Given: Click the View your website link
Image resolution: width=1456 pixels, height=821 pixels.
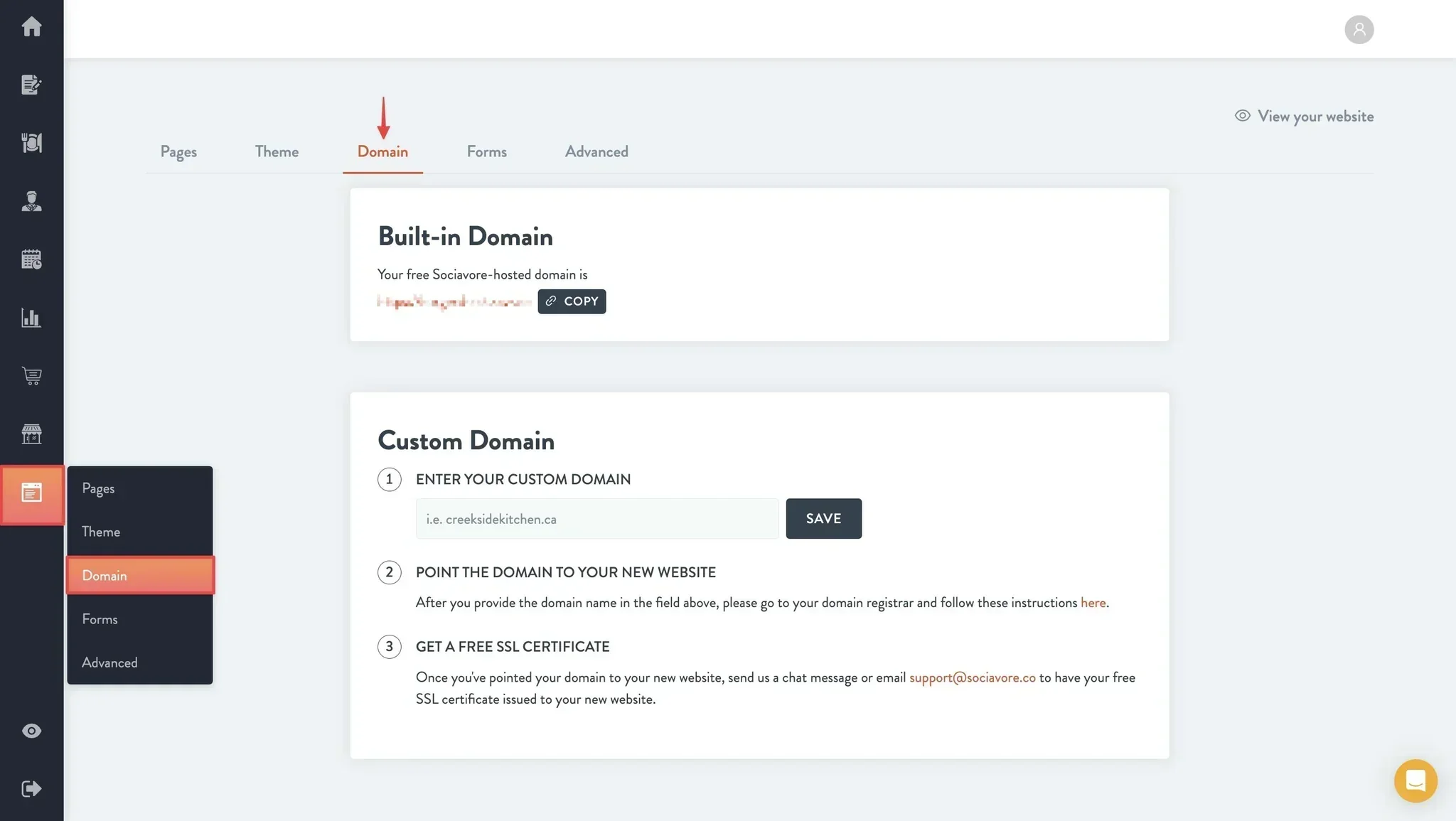Looking at the screenshot, I should click(x=1304, y=116).
